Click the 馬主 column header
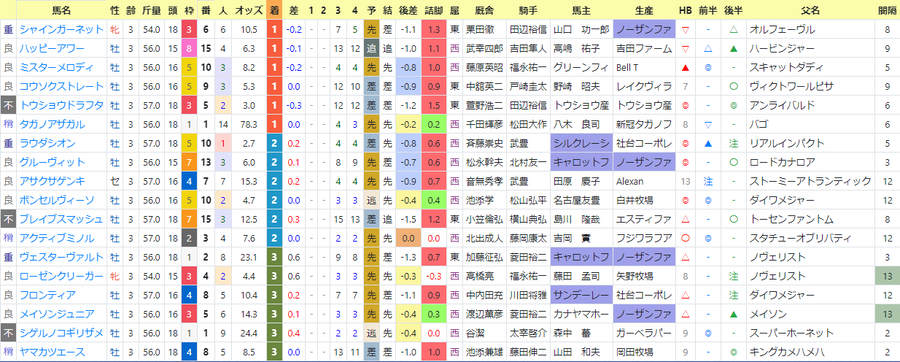 click(580, 10)
